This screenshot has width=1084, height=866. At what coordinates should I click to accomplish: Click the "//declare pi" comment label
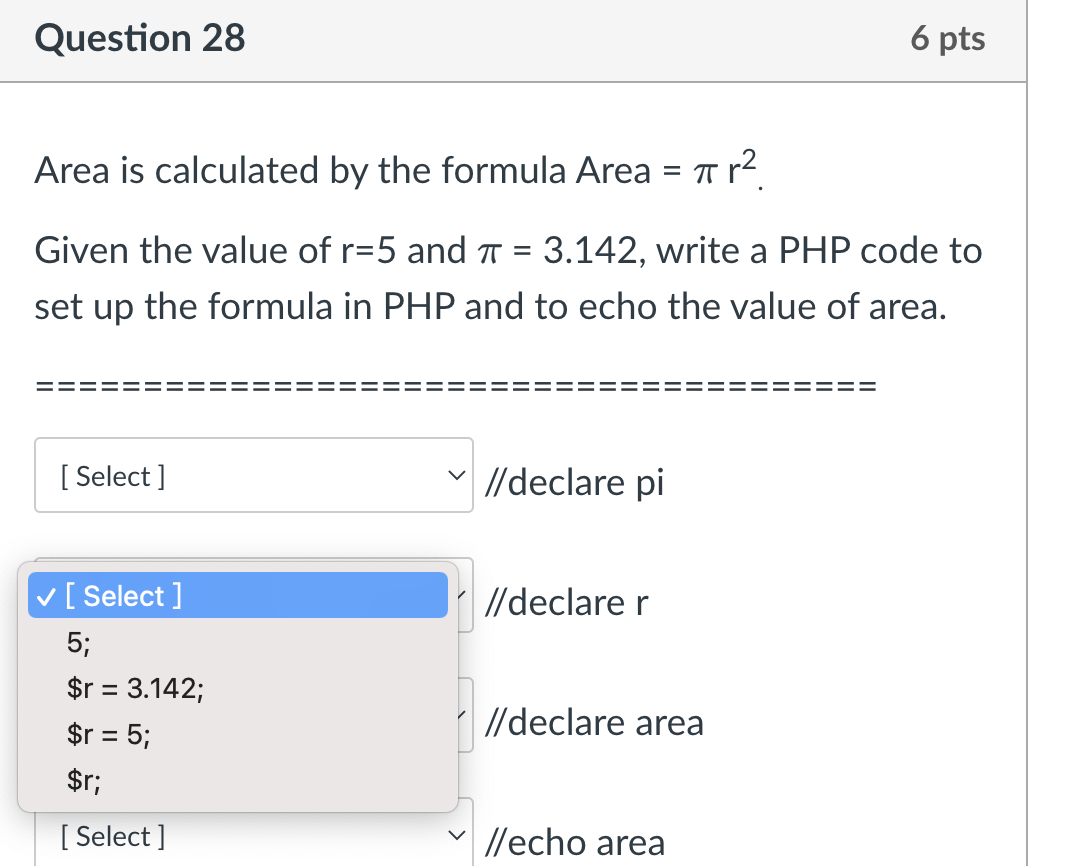click(x=574, y=482)
